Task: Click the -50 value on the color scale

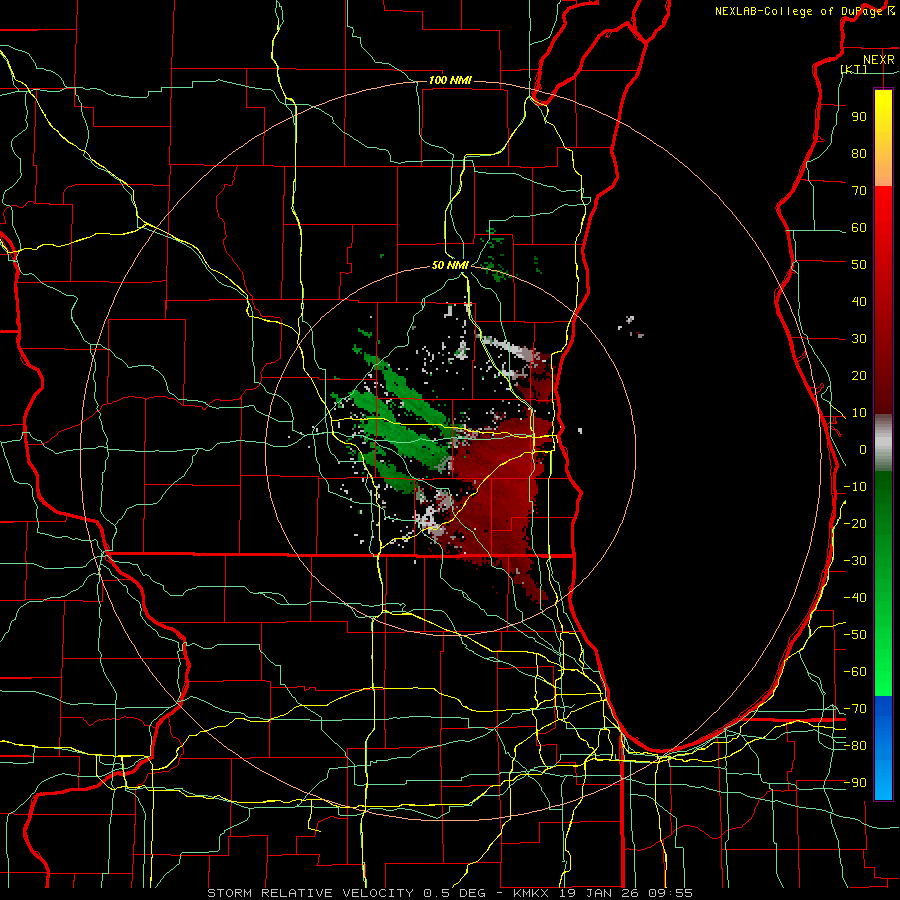Action: 855,635
